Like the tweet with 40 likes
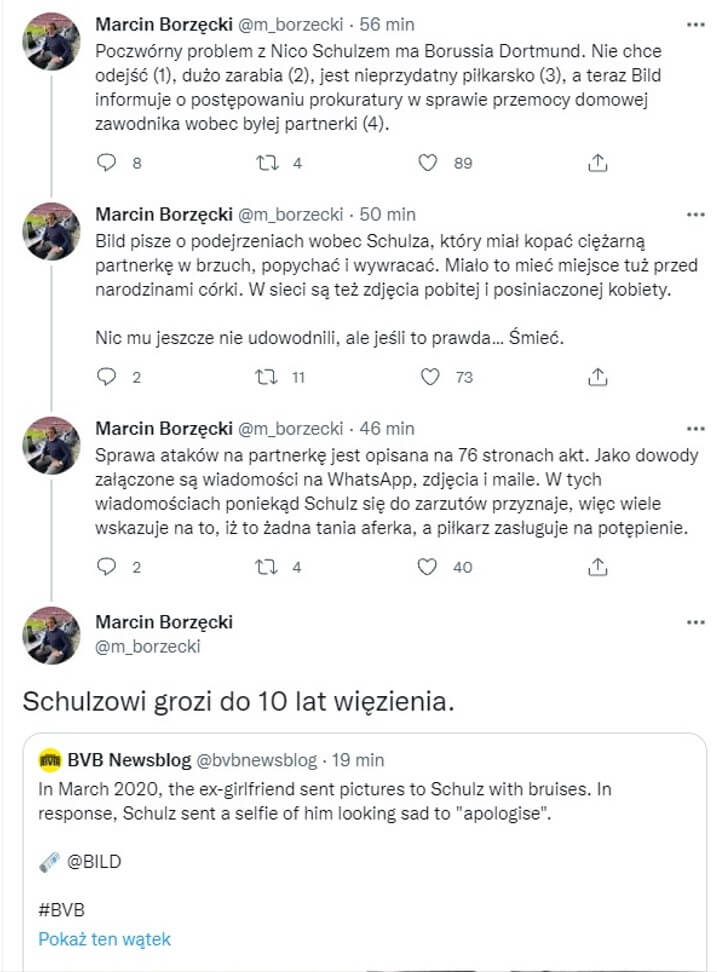 click(x=429, y=567)
